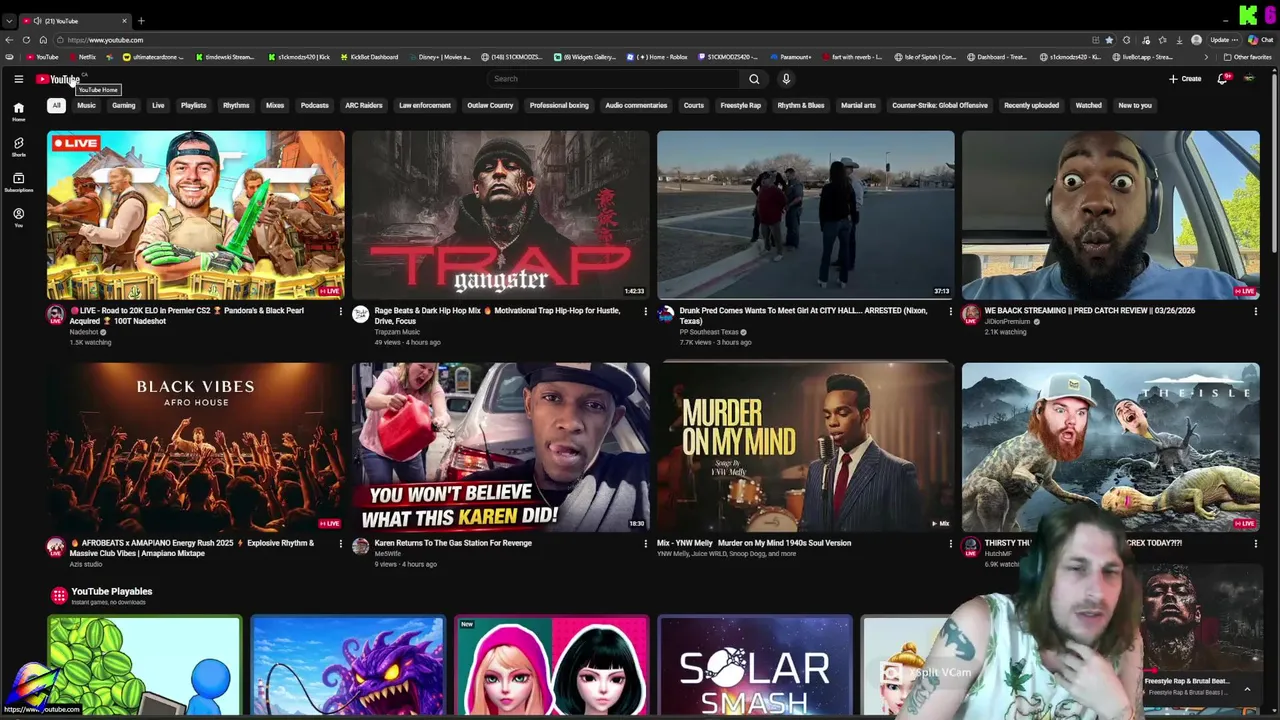Image resolution: width=1280 pixels, height=720 pixels.
Task: Select the Podcasts filter chip
Action: (314, 105)
